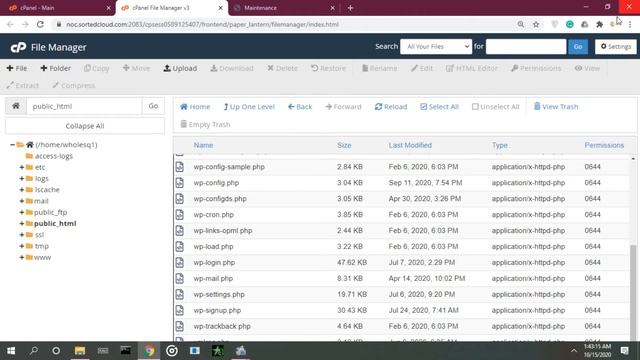Screen dimensions: 640x360
Task: Expand the logs folder
Action: [x=22, y=178]
